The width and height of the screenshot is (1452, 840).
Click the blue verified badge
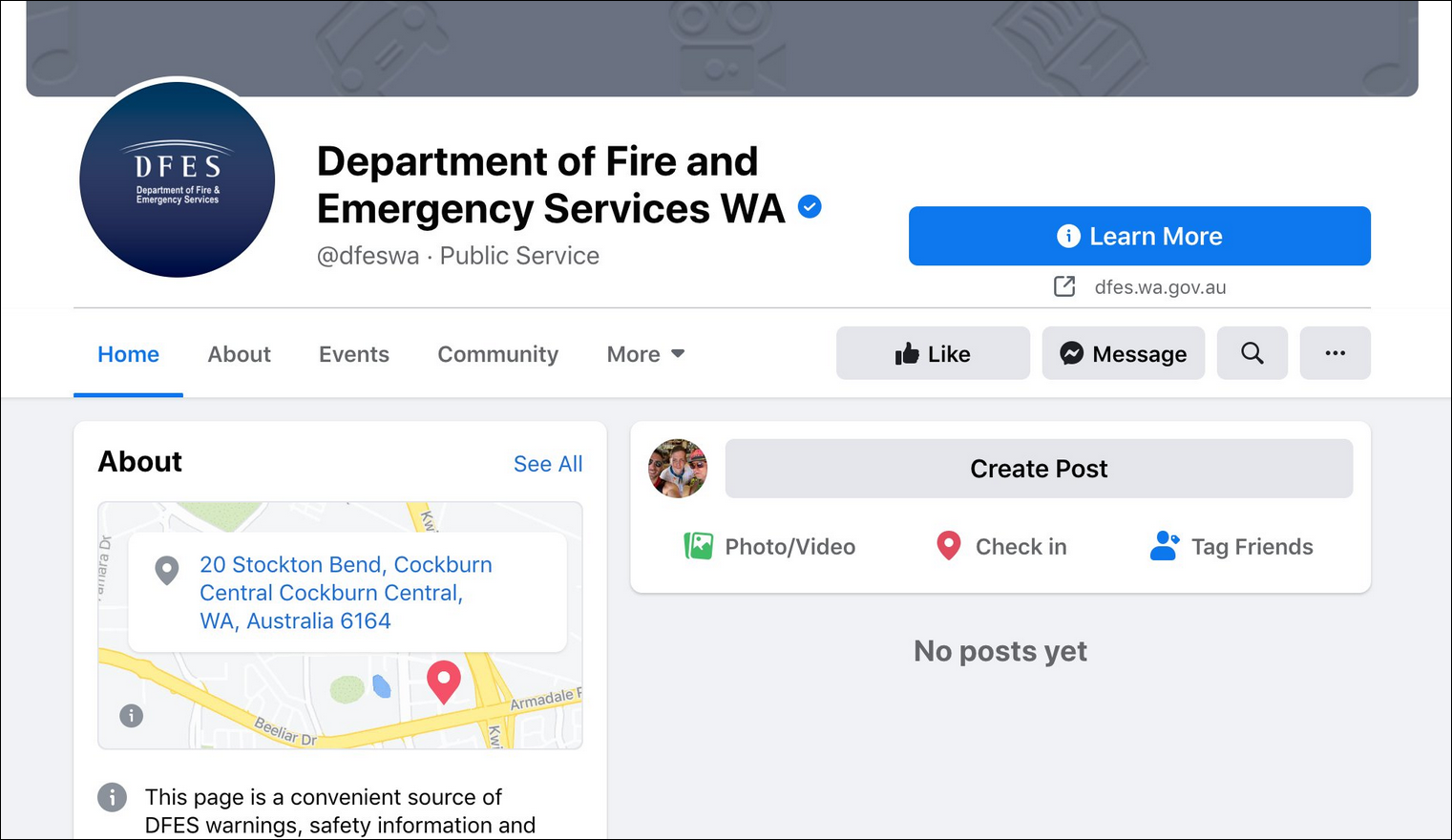click(x=810, y=206)
